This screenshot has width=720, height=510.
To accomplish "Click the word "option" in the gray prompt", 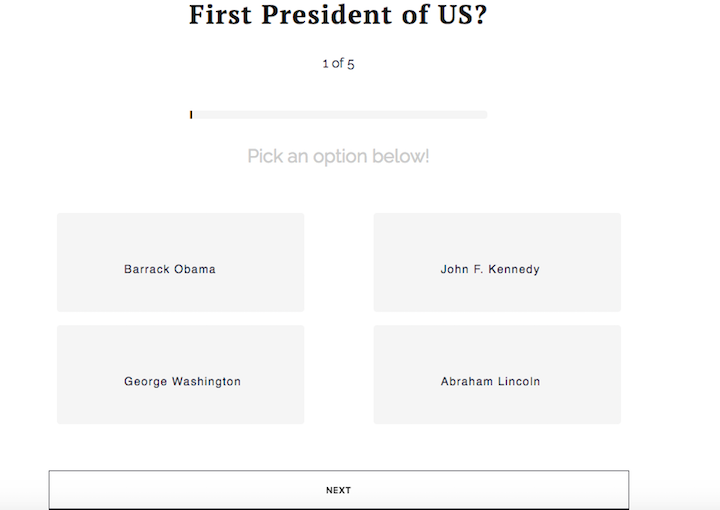I will pos(340,157).
